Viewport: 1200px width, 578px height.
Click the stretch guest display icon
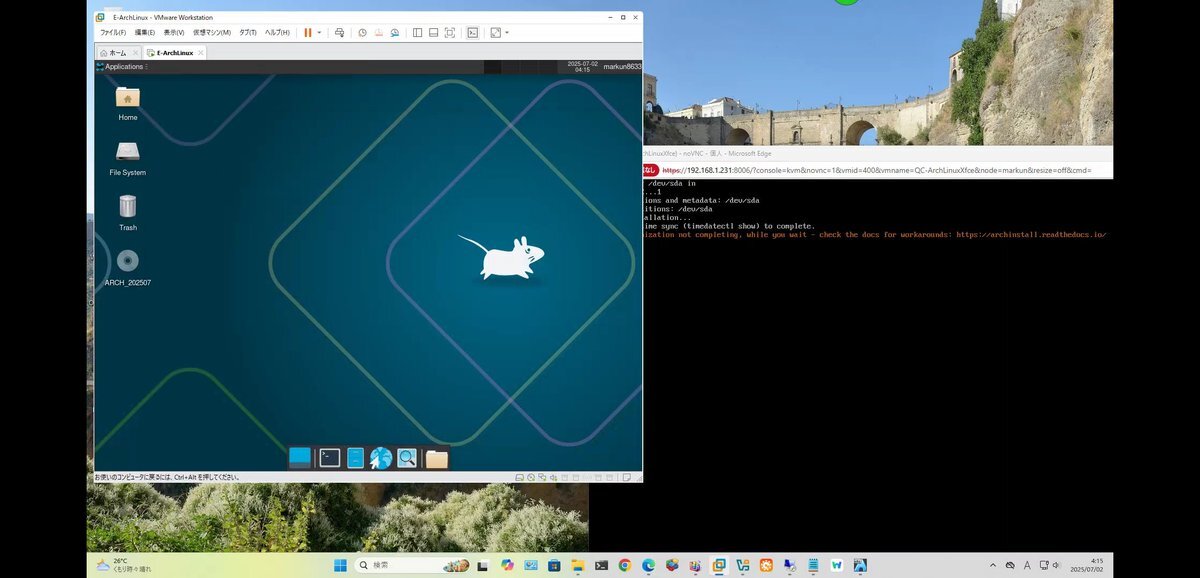coord(496,33)
